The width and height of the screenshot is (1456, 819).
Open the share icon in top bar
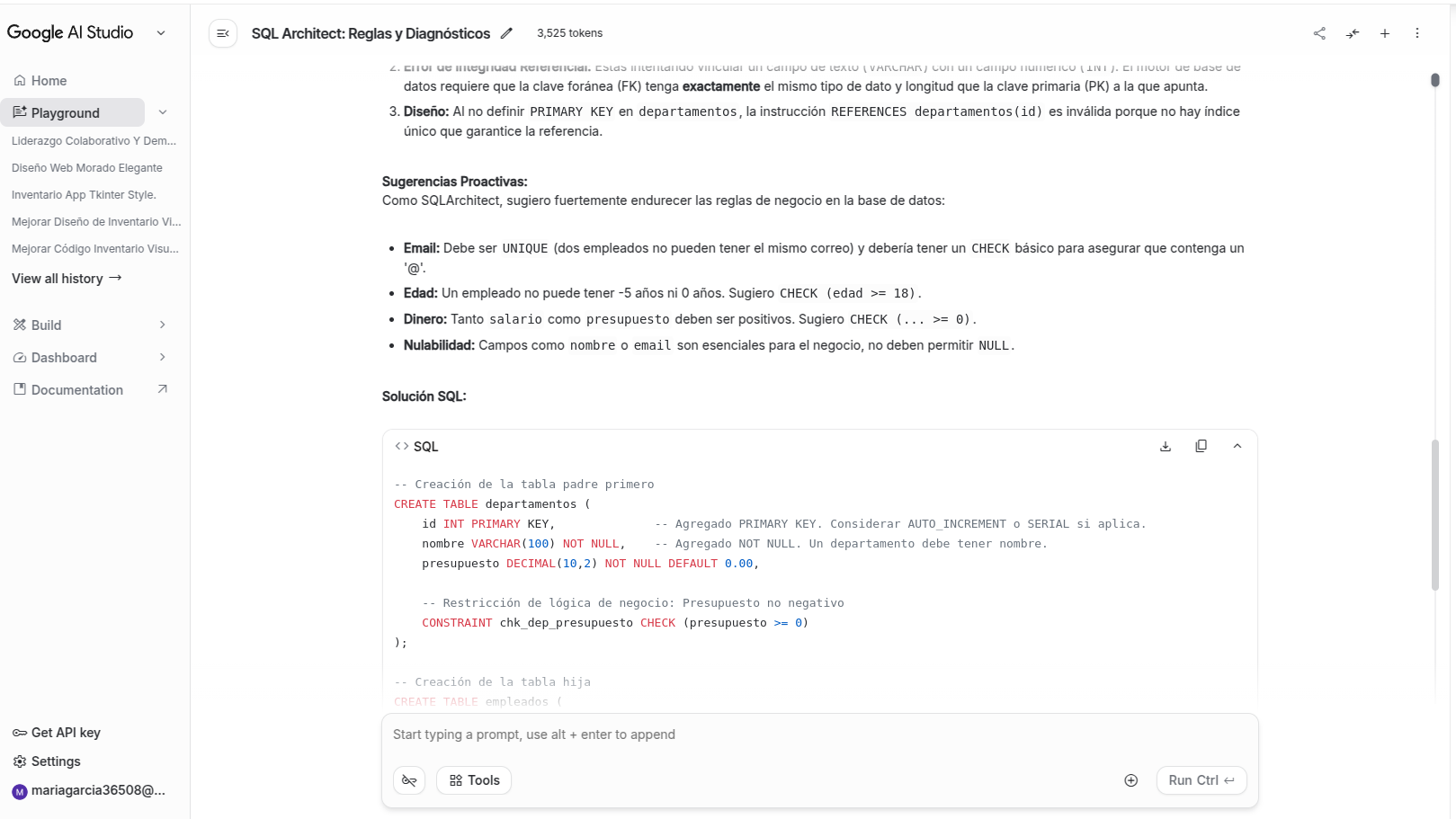pos(1319,33)
